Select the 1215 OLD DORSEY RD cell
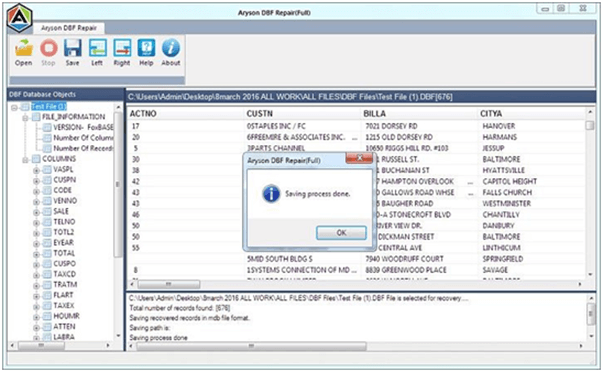This screenshot has height=372, width=603. tap(399, 137)
